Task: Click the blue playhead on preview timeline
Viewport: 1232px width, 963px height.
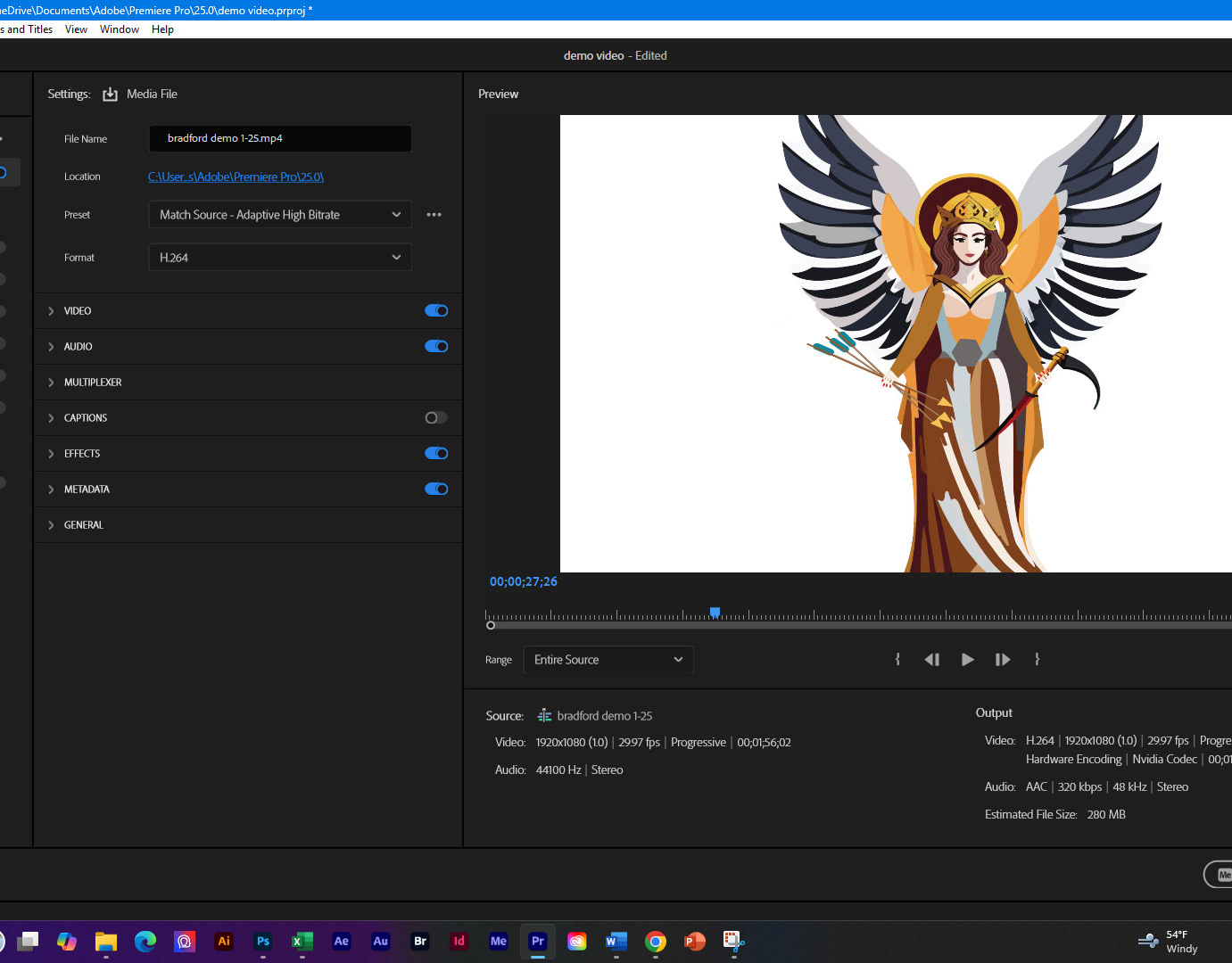Action: click(715, 613)
